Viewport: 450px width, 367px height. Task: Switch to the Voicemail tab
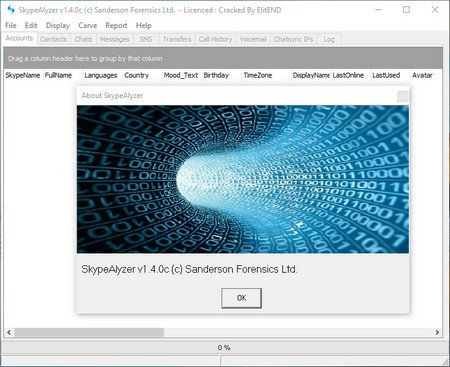(253, 39)
